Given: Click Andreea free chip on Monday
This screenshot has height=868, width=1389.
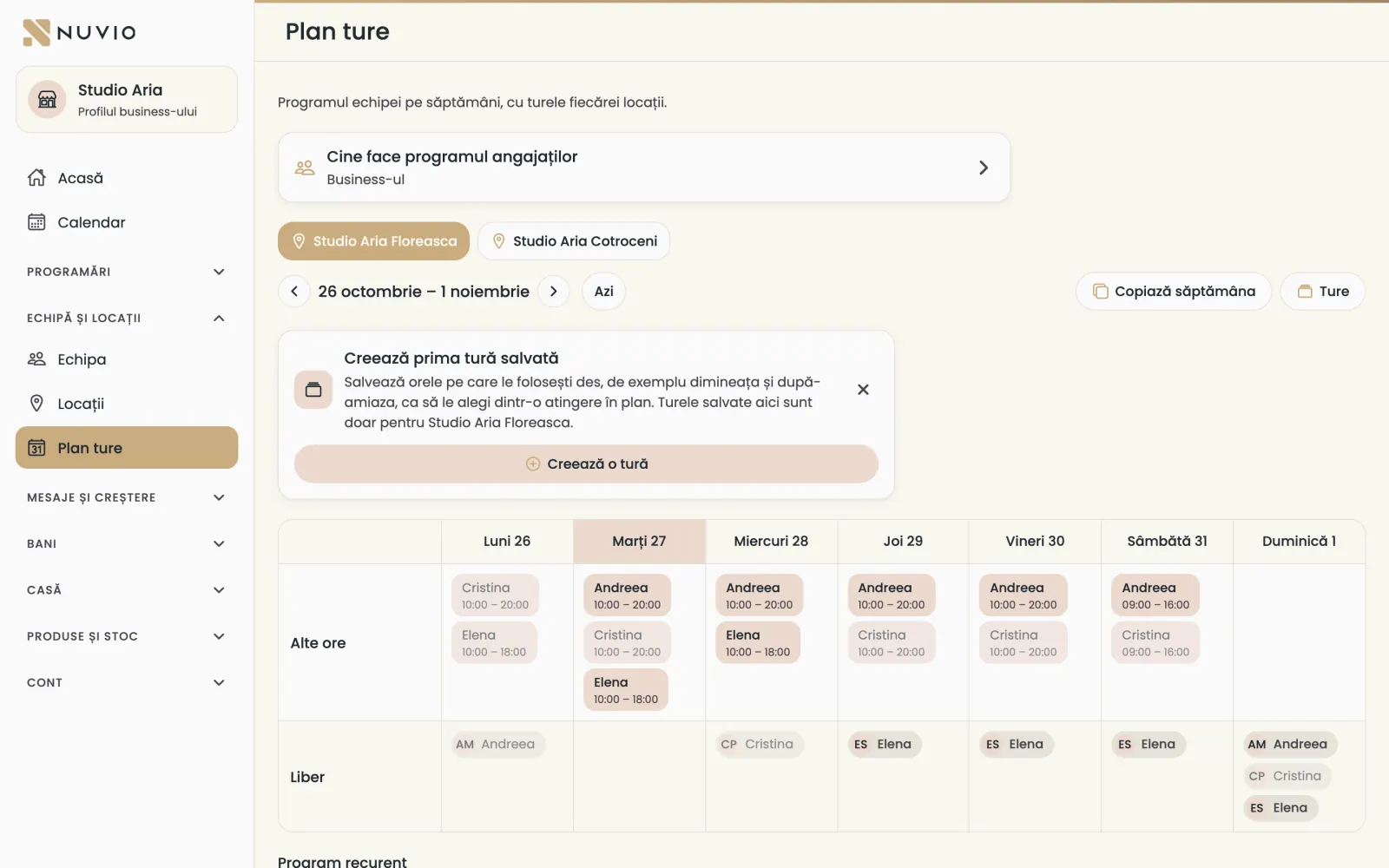Looking at the screenshot, I should (498, 745).
